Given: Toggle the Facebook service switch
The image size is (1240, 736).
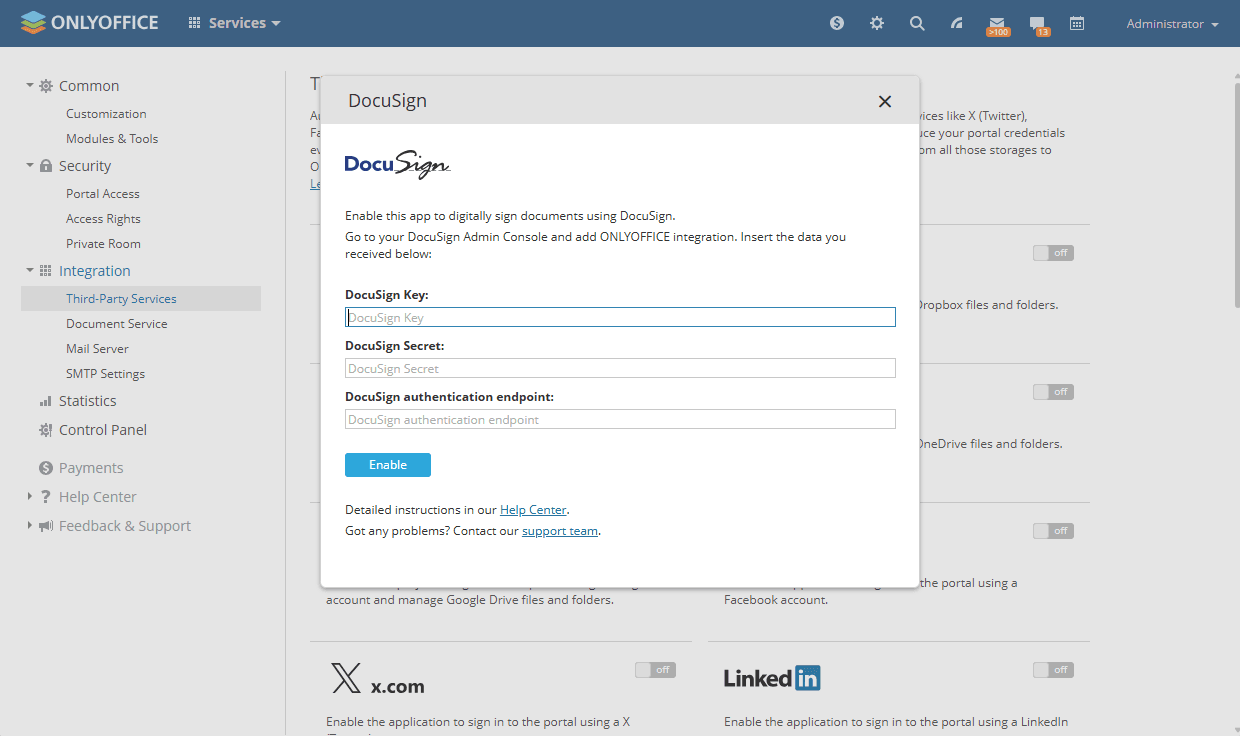Looking at the screenshot, I should pyautogui.click(x=1053, y=531).
